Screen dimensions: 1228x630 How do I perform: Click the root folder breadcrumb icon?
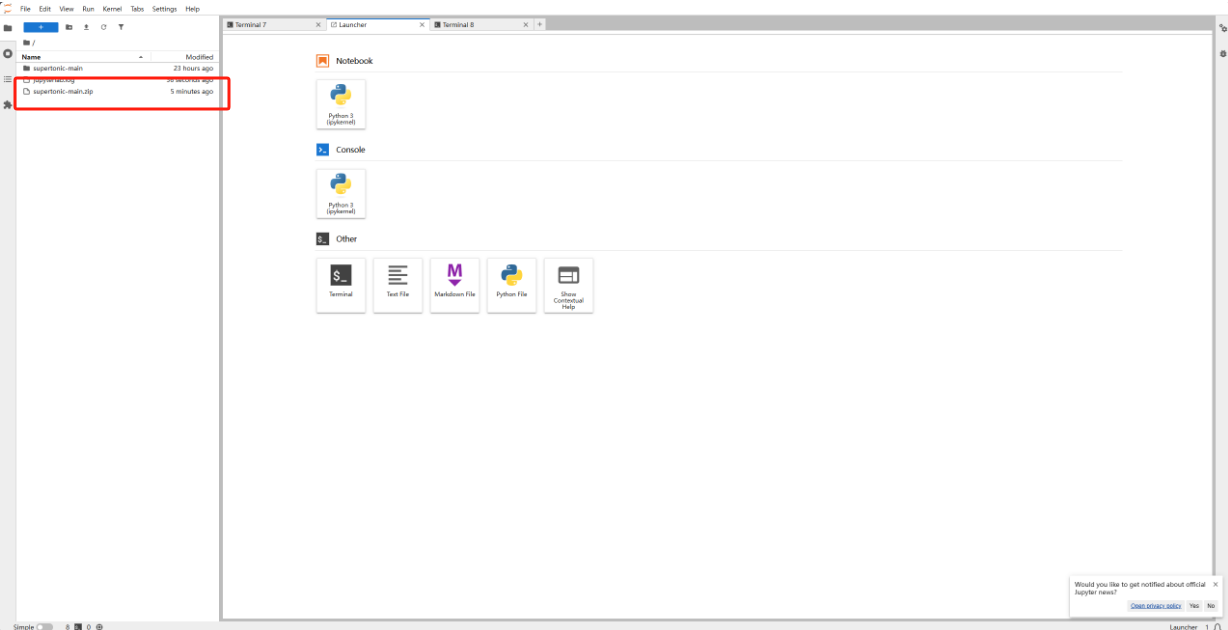pyautogui.click(x=26, y=43)
